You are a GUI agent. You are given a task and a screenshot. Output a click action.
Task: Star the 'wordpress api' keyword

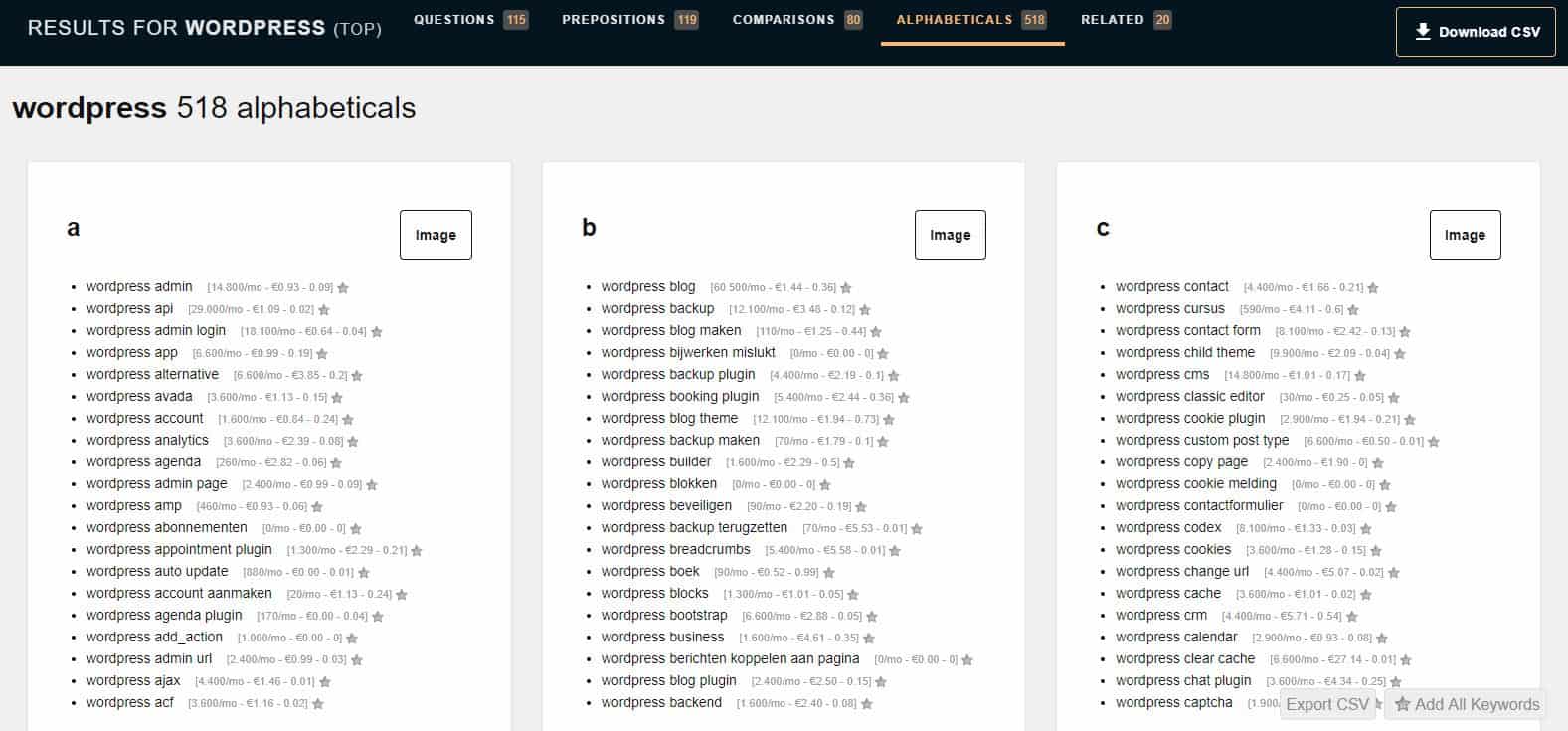point(324,310)
